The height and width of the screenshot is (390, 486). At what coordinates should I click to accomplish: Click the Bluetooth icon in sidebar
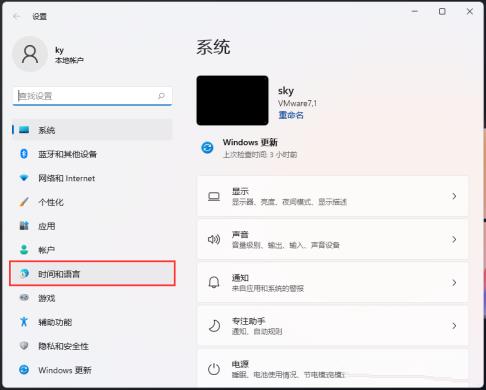click(x=24, y=154)
